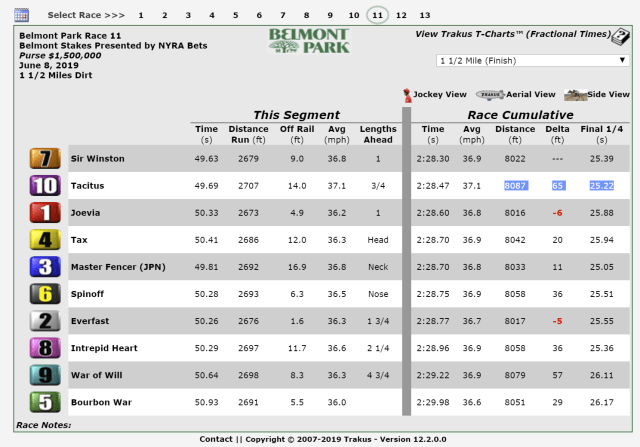This screenshot has height=447, width=640.
Task: Click saddle cloth number 10 badge
Action: pos(45,186)
